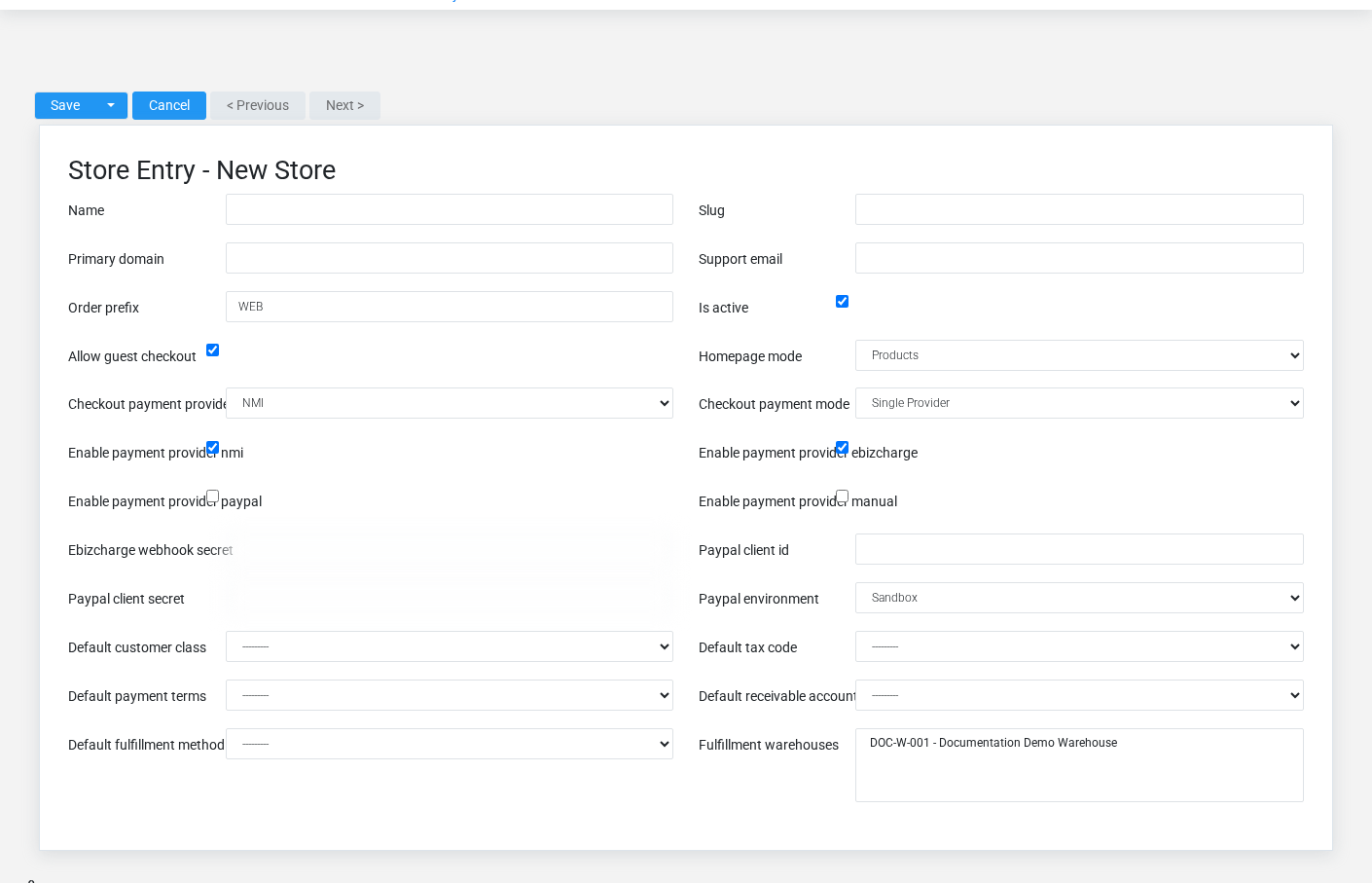1372x883 pixels.
Task: Disable the nmi payment provider checkbox
Action: coord(212,448)
